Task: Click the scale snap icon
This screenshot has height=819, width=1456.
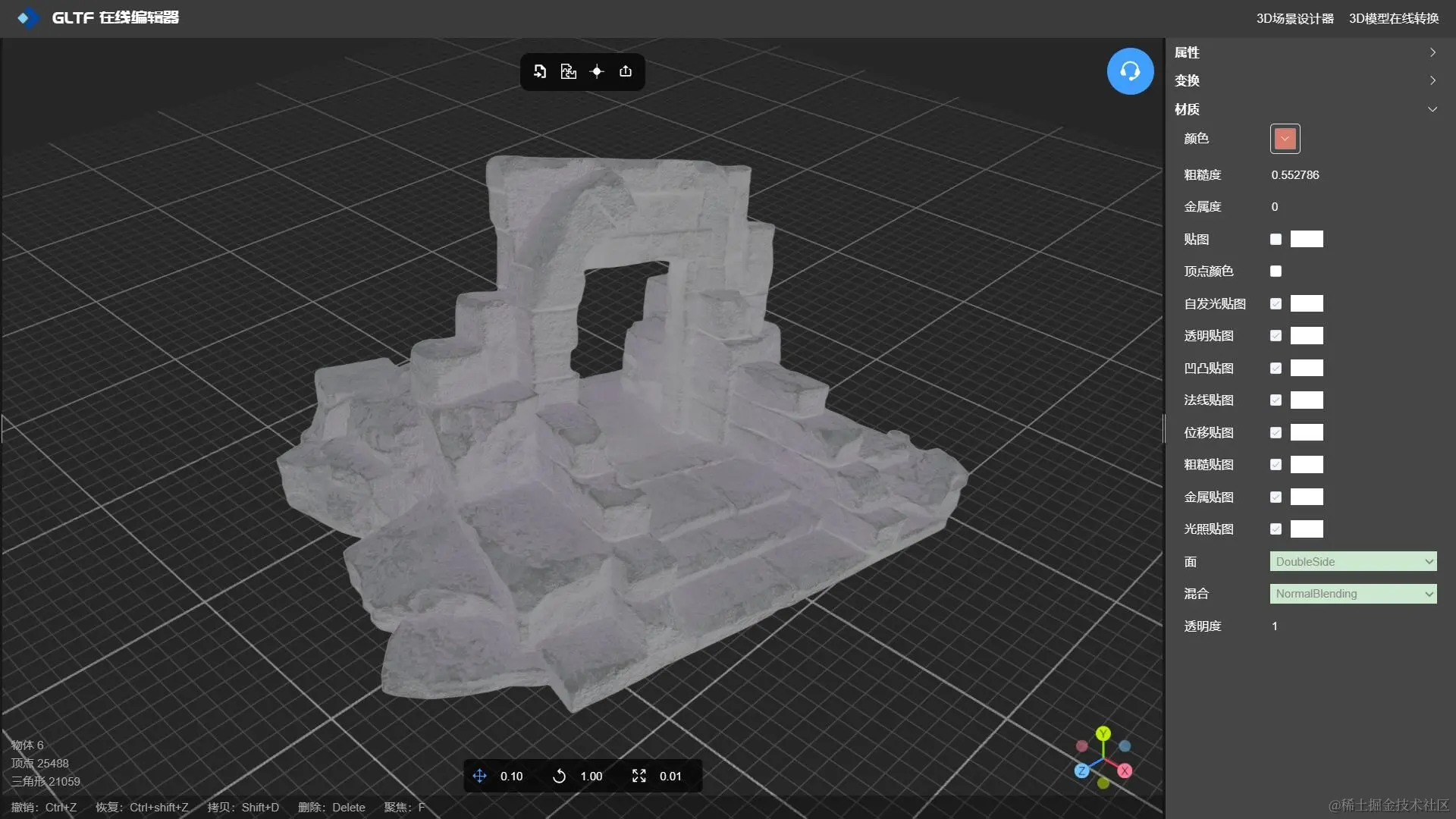Action: tap(639, 776)
